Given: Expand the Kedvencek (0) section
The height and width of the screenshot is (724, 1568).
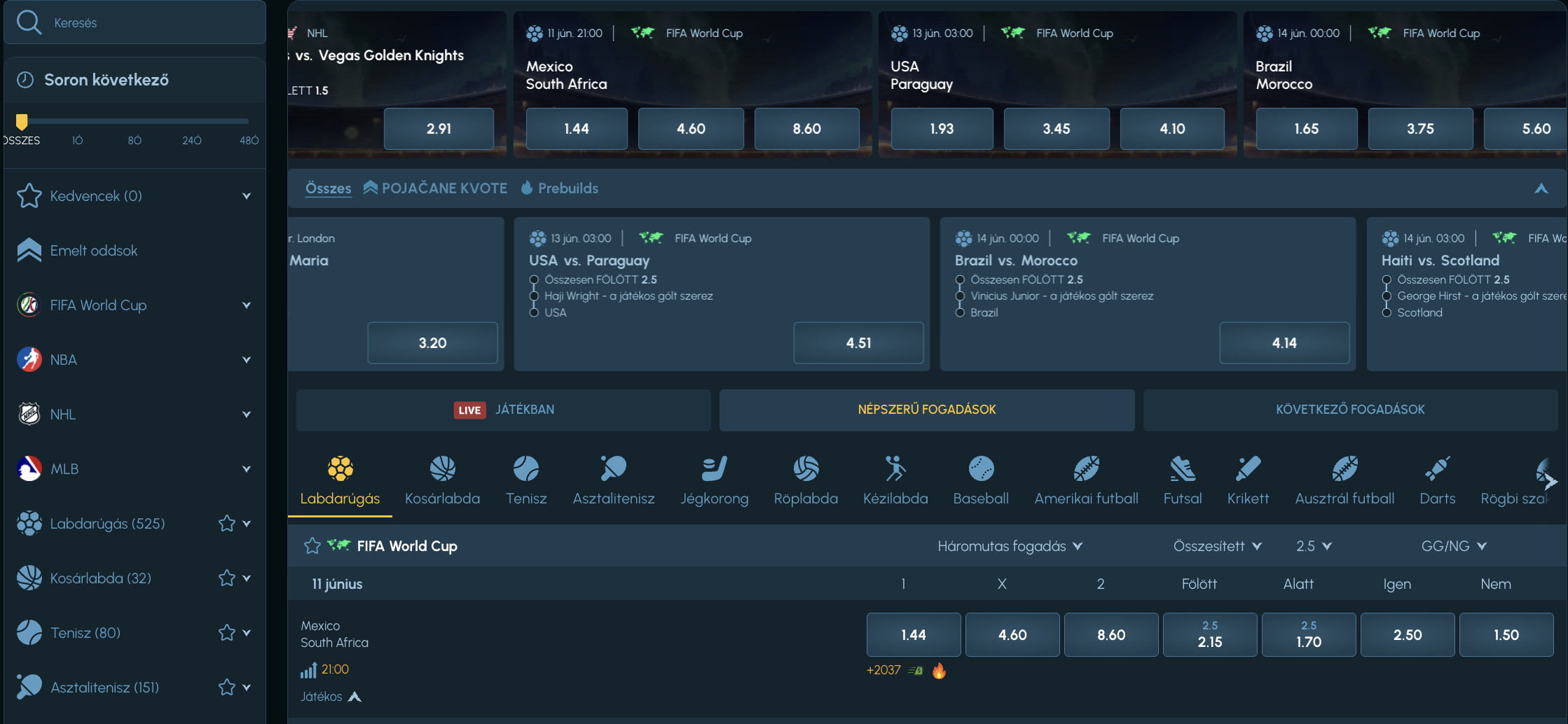Looking at the screenshot, I should click(246, 196).
